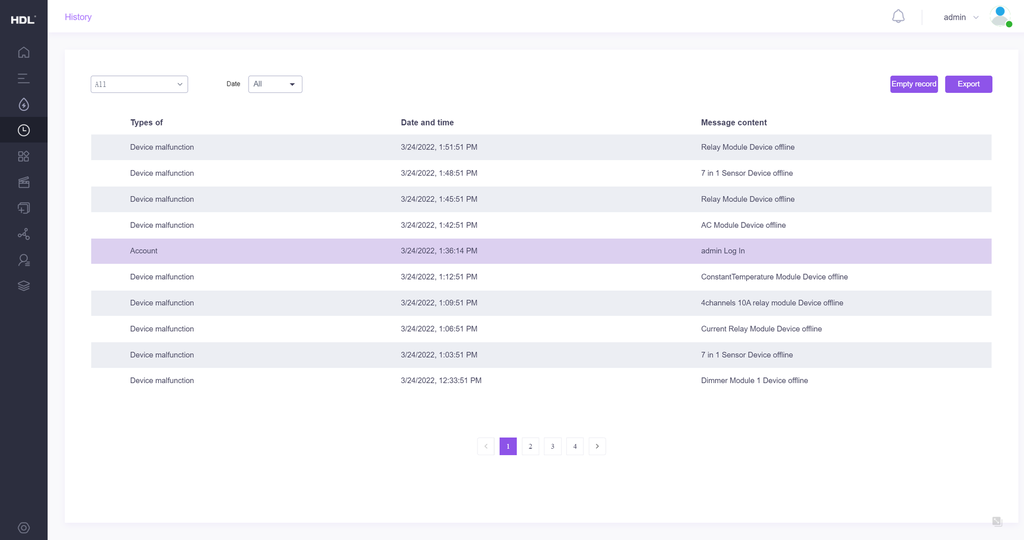1024x540 pixels.
Task: Click the clapperboard scene icon in sidebar
Action: click(24, 182)
